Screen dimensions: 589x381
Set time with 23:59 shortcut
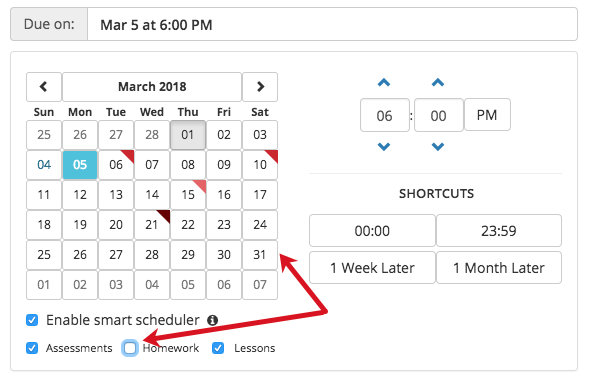tap(499, 230)
